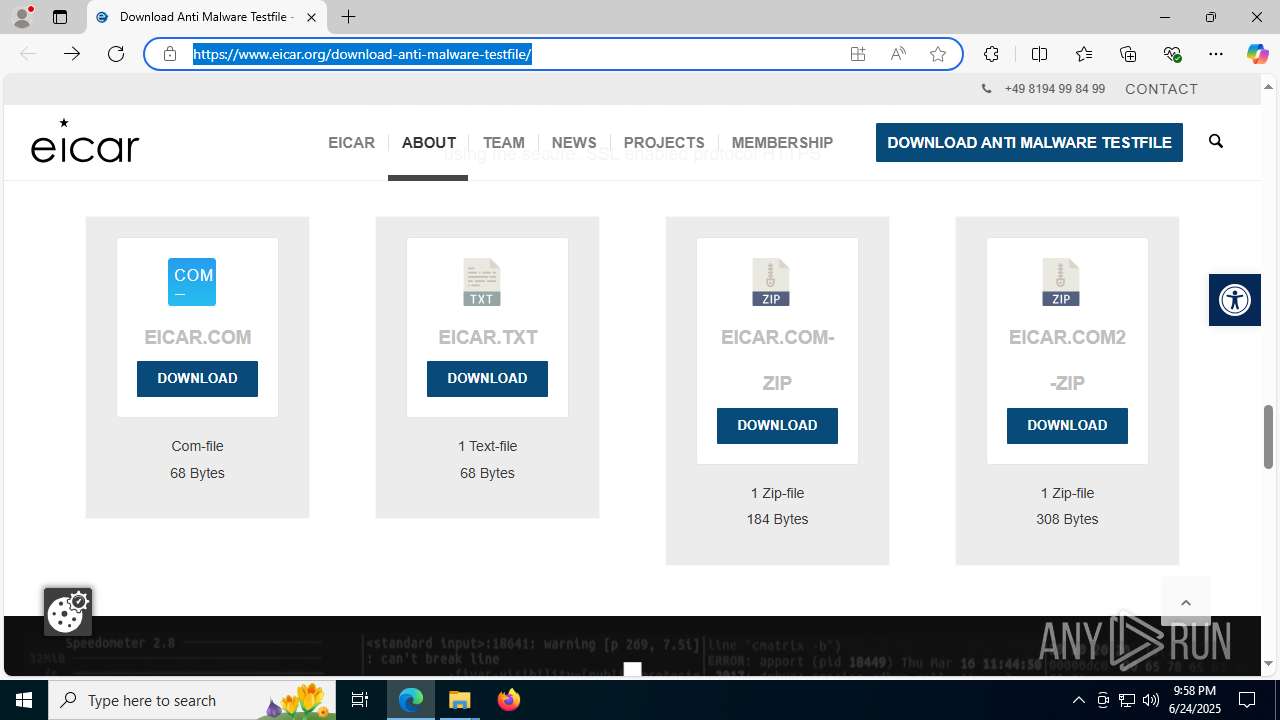Open the accessibility tools widget
Screen dimensions: 1280x720
[1235, 300]
